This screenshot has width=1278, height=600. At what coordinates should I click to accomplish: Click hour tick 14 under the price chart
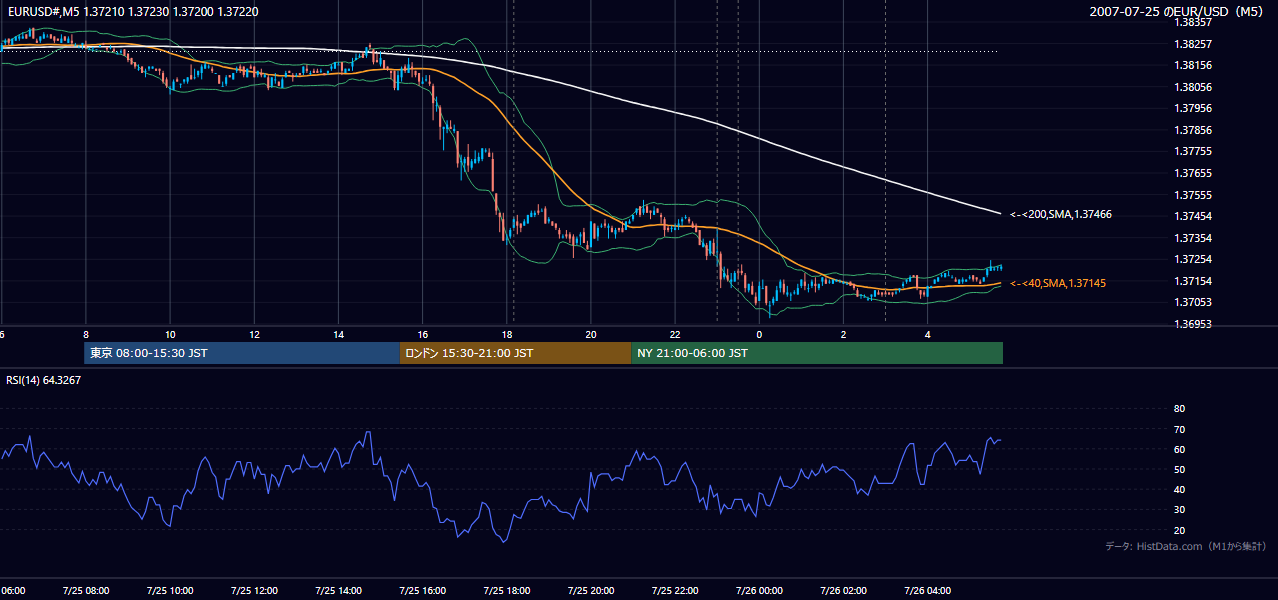coord(338,334)
